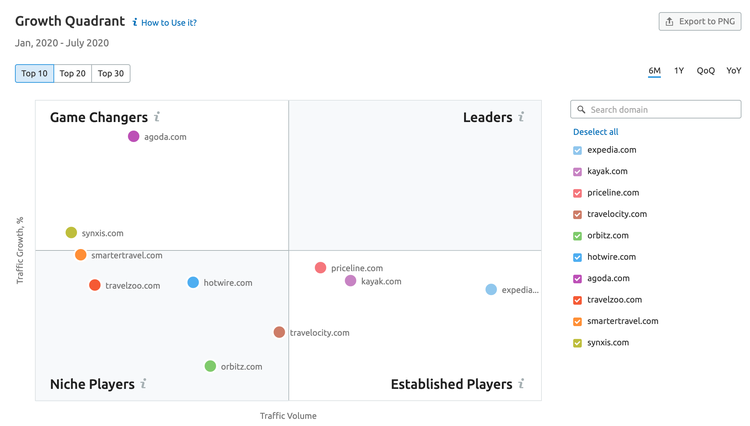
Task: Click the travelzoo.com chart label
Action: 132,285
